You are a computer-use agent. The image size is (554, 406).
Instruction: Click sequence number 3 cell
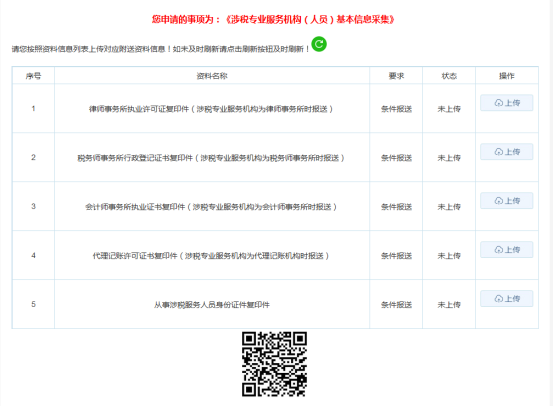point(33,206)
